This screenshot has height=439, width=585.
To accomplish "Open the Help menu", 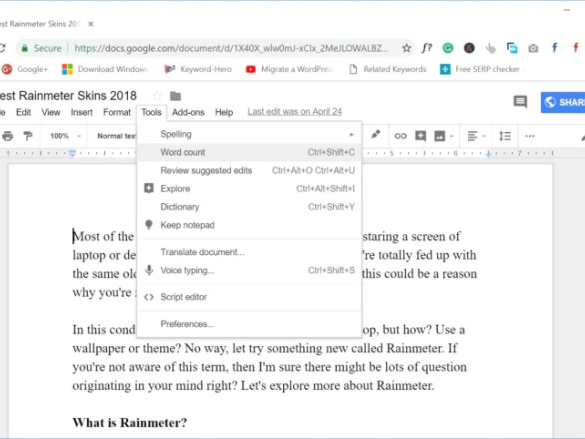I will pos(224,112).
